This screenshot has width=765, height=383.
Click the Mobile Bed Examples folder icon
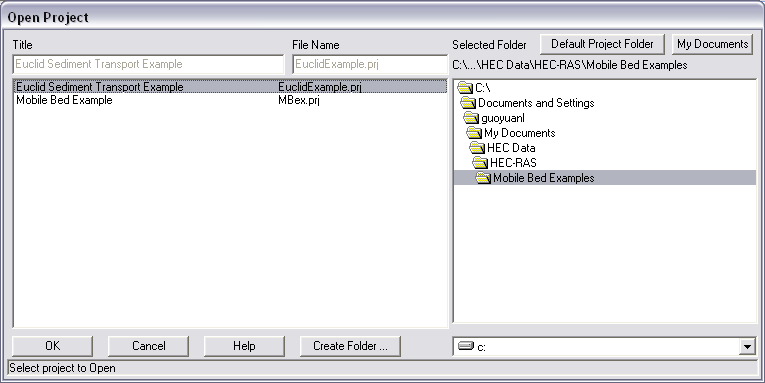click(x=483, y=178)
